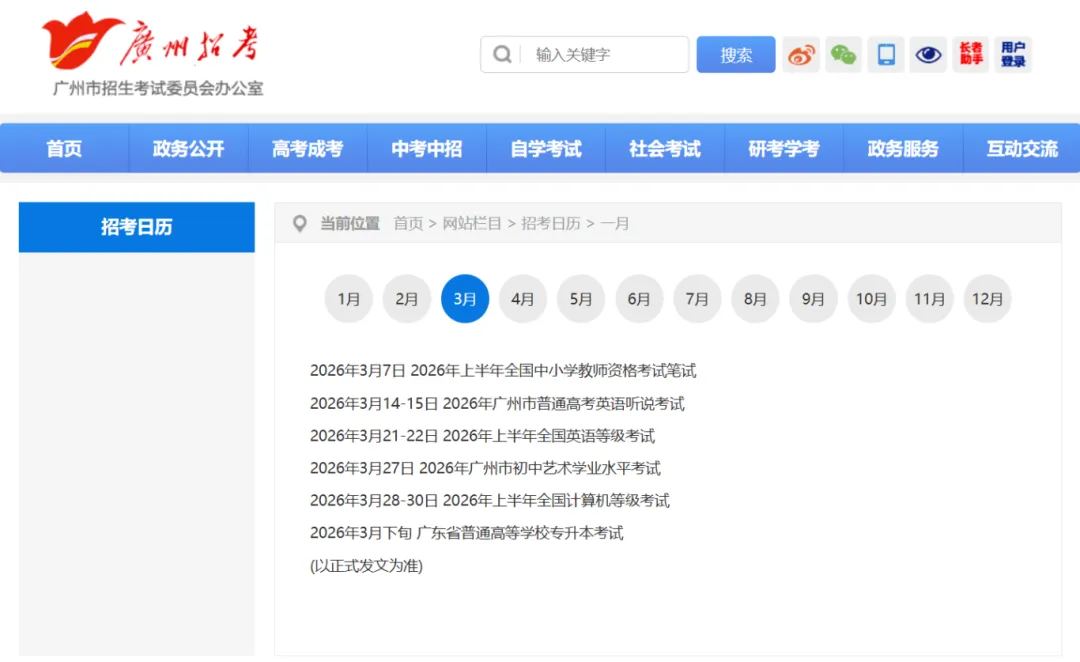Switch to the 12月 month tab
The height and width of the screenshot is (662, 1080).
(987, 298)
